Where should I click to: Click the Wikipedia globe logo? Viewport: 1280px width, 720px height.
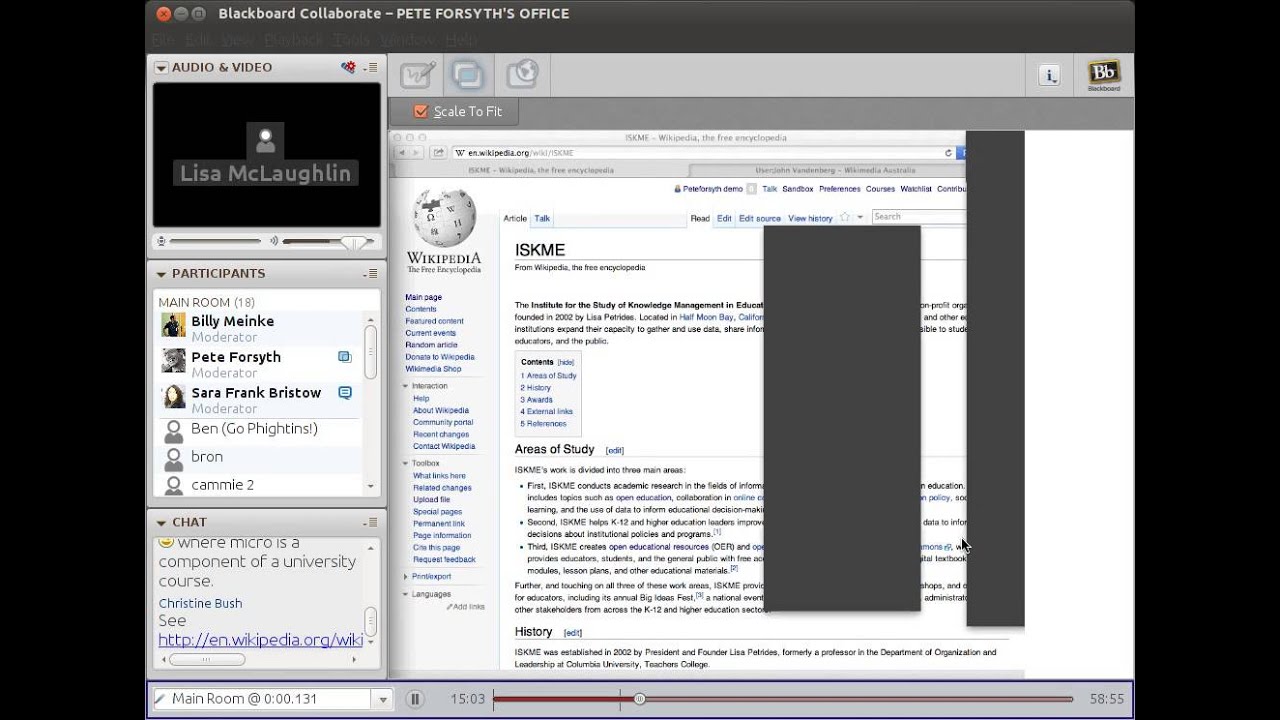tap(444, 218)
